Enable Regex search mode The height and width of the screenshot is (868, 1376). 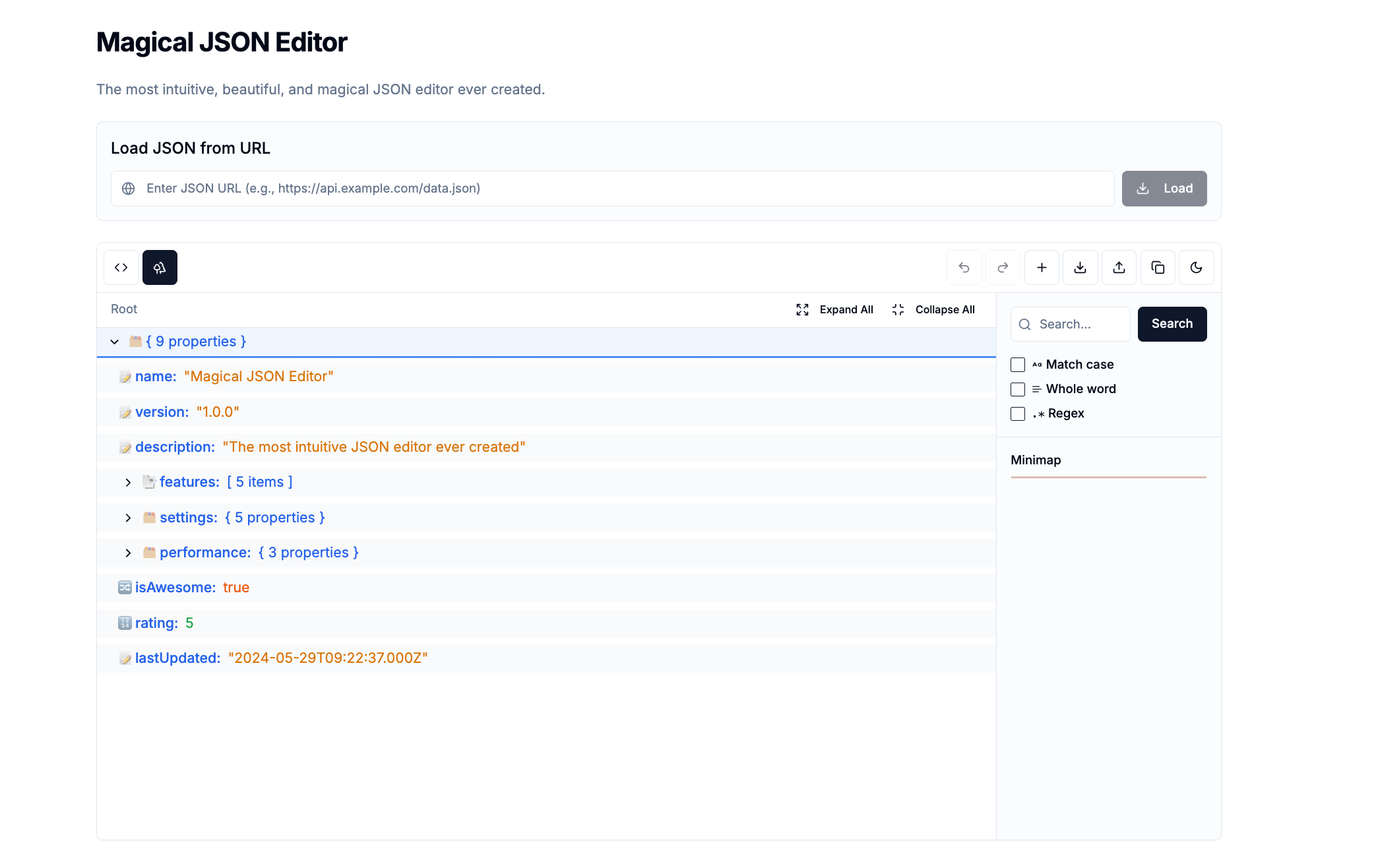click(1017, 414)
